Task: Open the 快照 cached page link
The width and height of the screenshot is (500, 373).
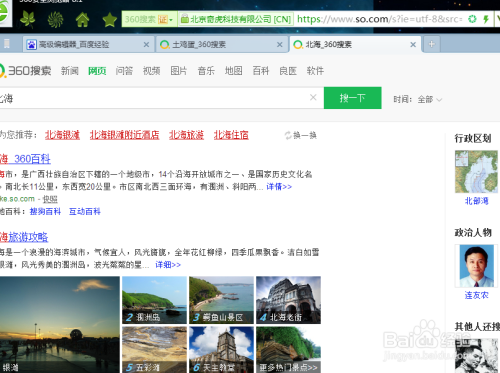Action: (x=50, y=199)
